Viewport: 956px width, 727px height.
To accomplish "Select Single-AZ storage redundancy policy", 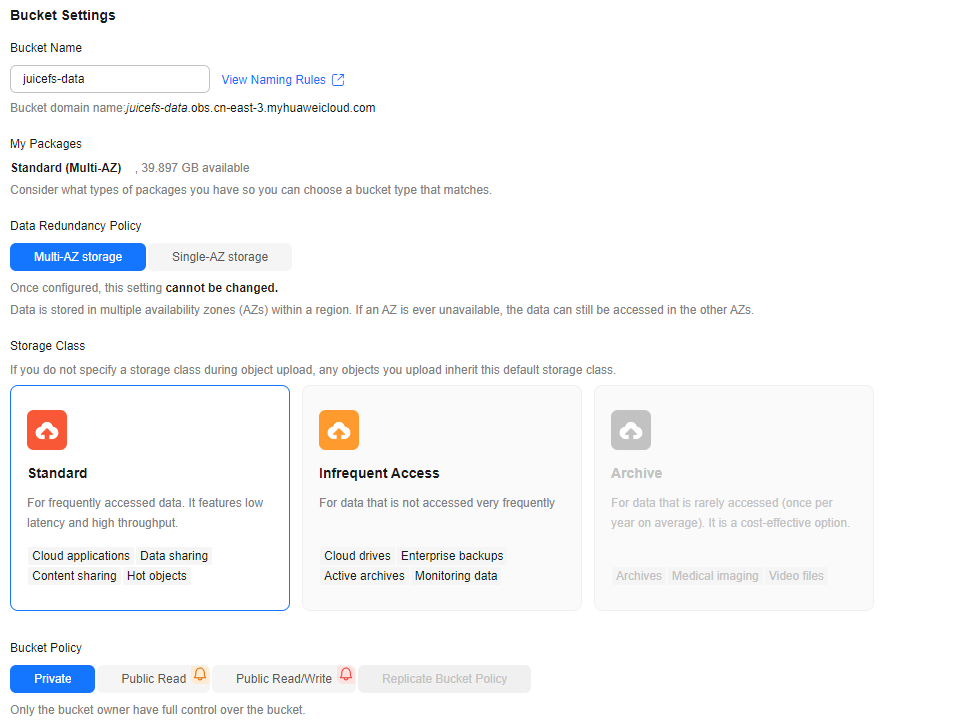I will pos(220,257).
